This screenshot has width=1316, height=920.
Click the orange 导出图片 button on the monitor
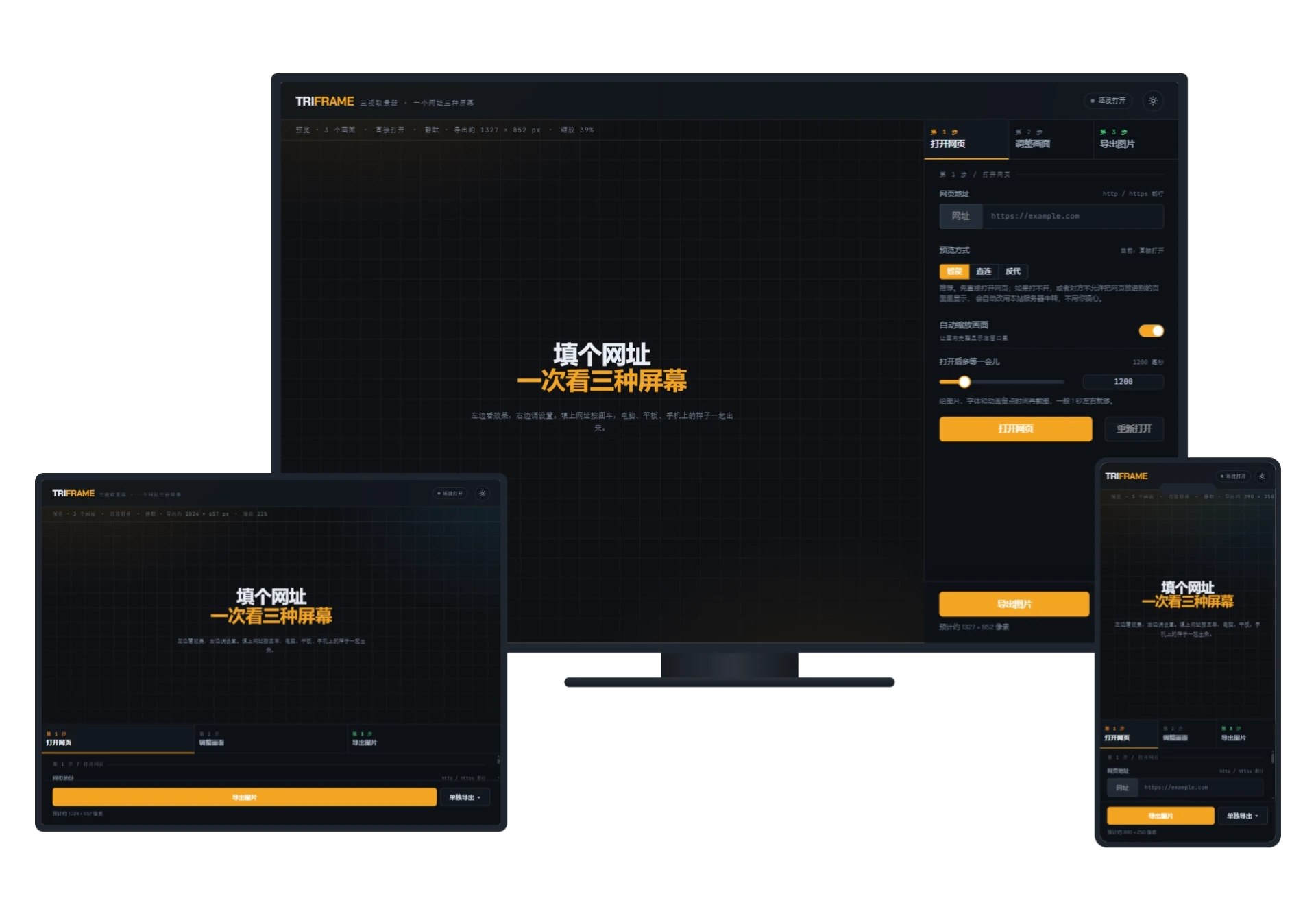[x=1014, y=604]
